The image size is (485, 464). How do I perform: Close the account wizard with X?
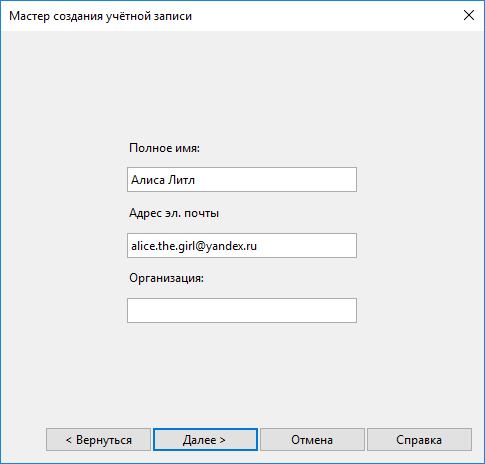[469, 15]
